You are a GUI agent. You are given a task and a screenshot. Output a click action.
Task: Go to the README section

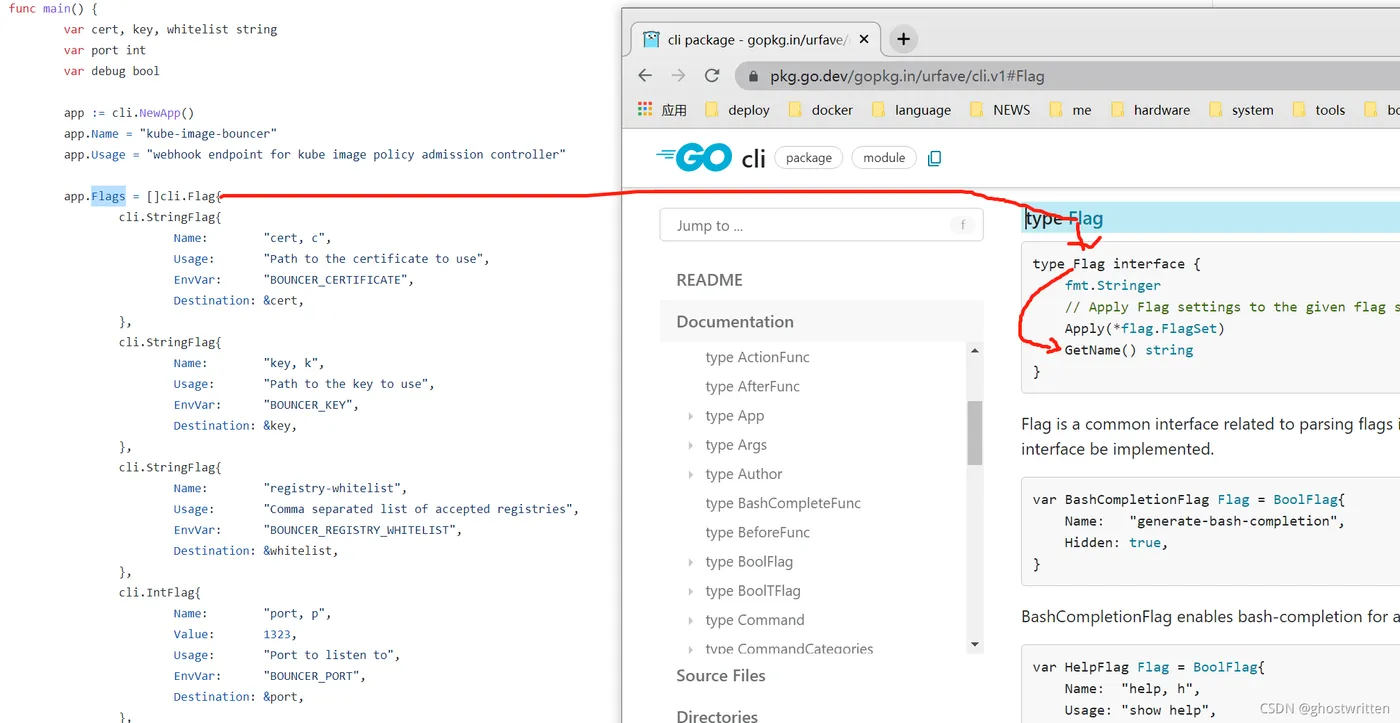click(x=709, y=280)
